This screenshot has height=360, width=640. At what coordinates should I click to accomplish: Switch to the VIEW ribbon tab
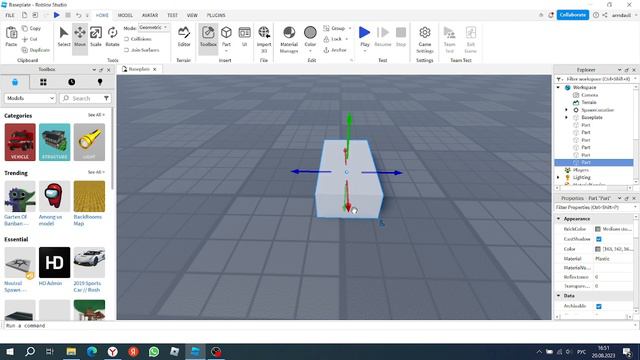click(x=192, y=15)
